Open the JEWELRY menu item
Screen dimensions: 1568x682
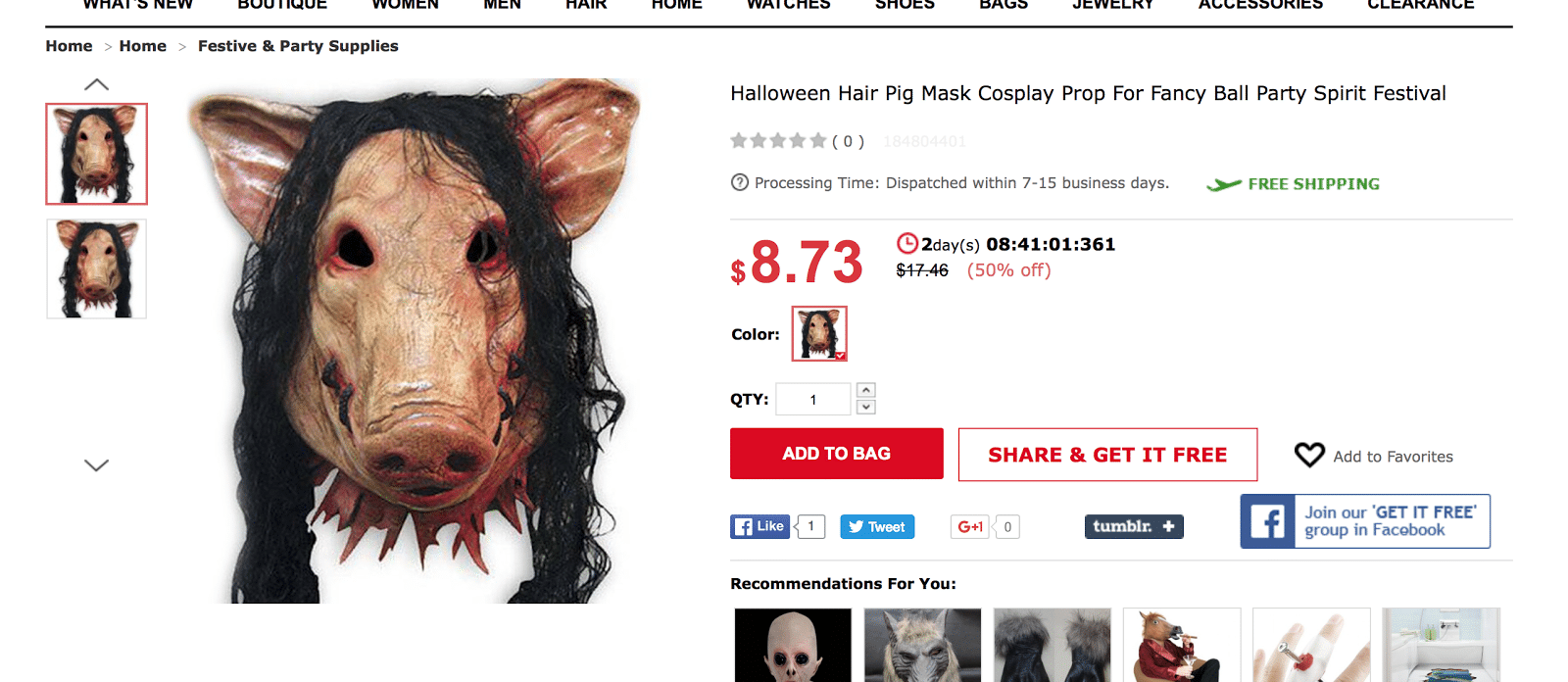pos(1113,5)
